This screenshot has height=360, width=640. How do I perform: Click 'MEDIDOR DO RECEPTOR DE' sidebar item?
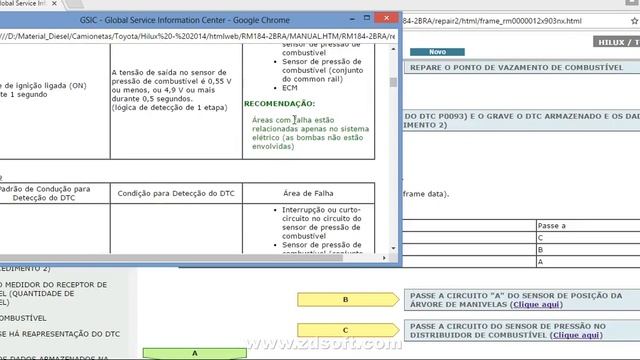(x=53, y=285)
